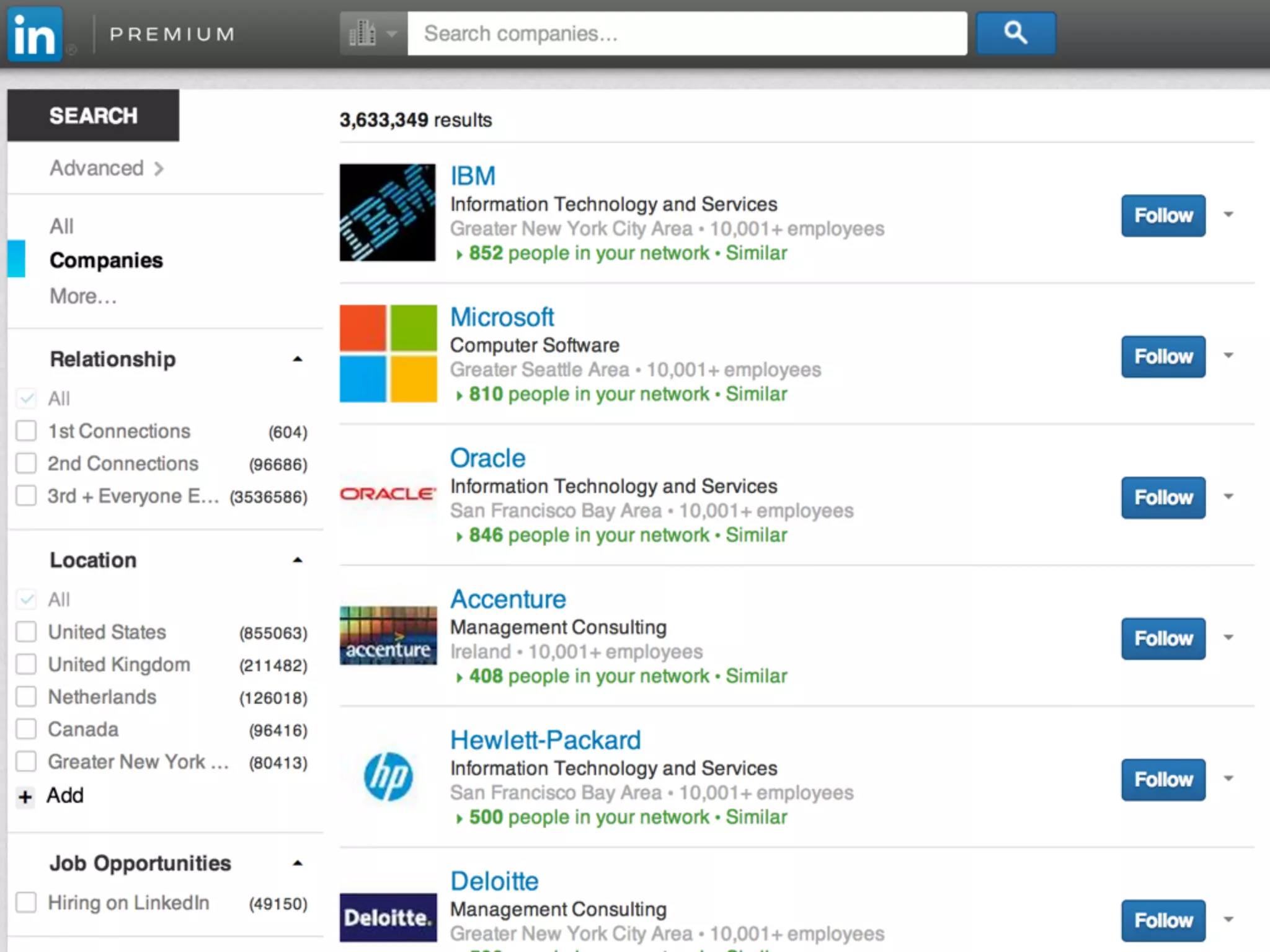Open the Microsoft company name link

point(502,317)
